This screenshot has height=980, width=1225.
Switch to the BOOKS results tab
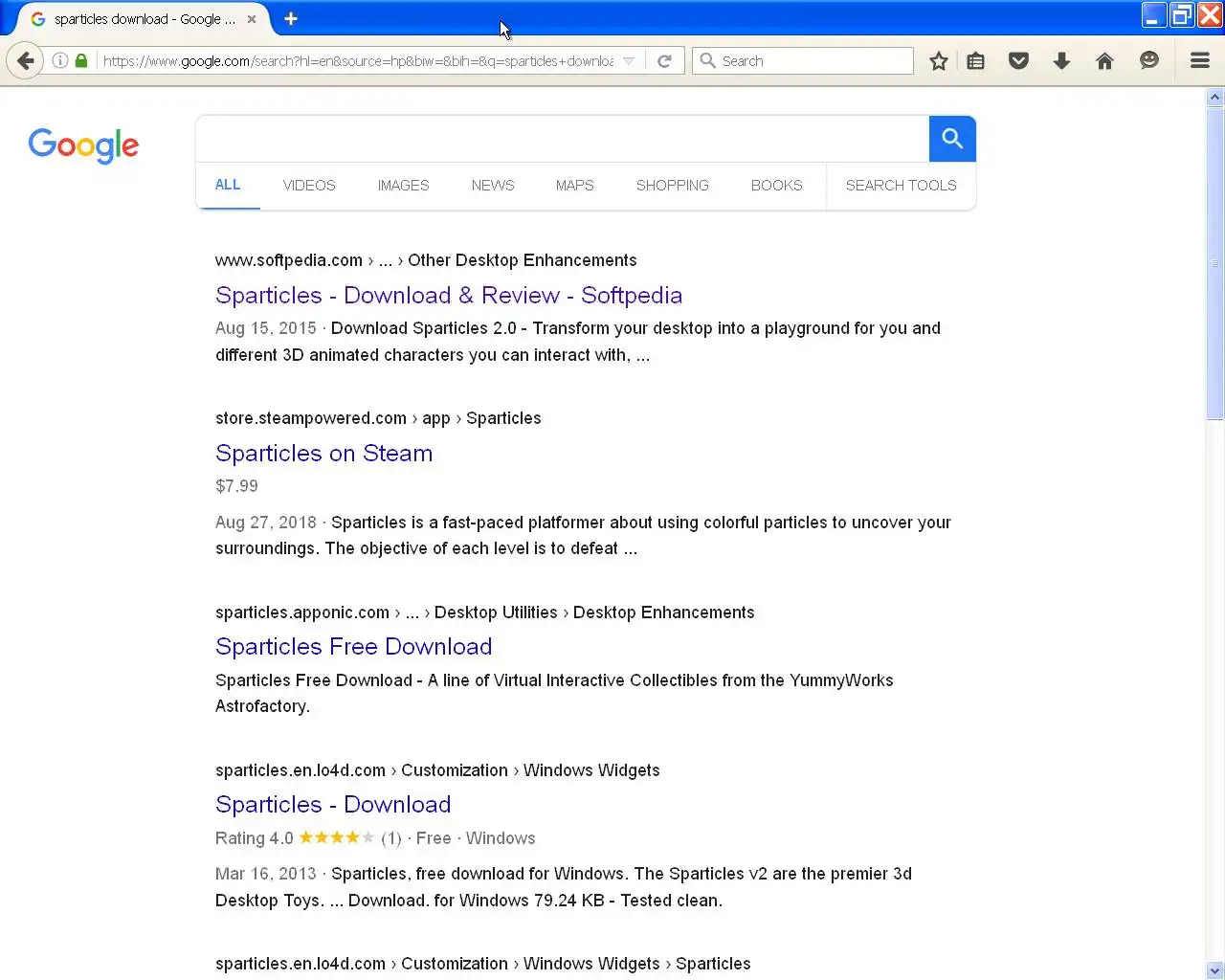777,185
